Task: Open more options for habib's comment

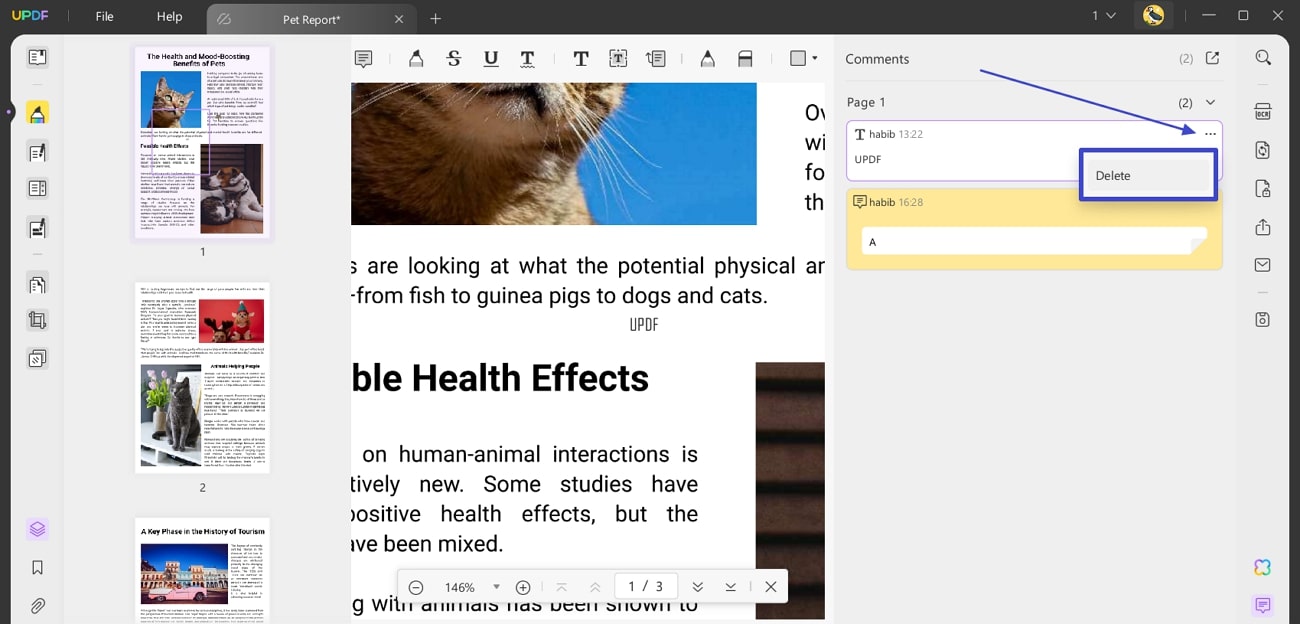Action: pyautogui.click(x=1211, y=133)
